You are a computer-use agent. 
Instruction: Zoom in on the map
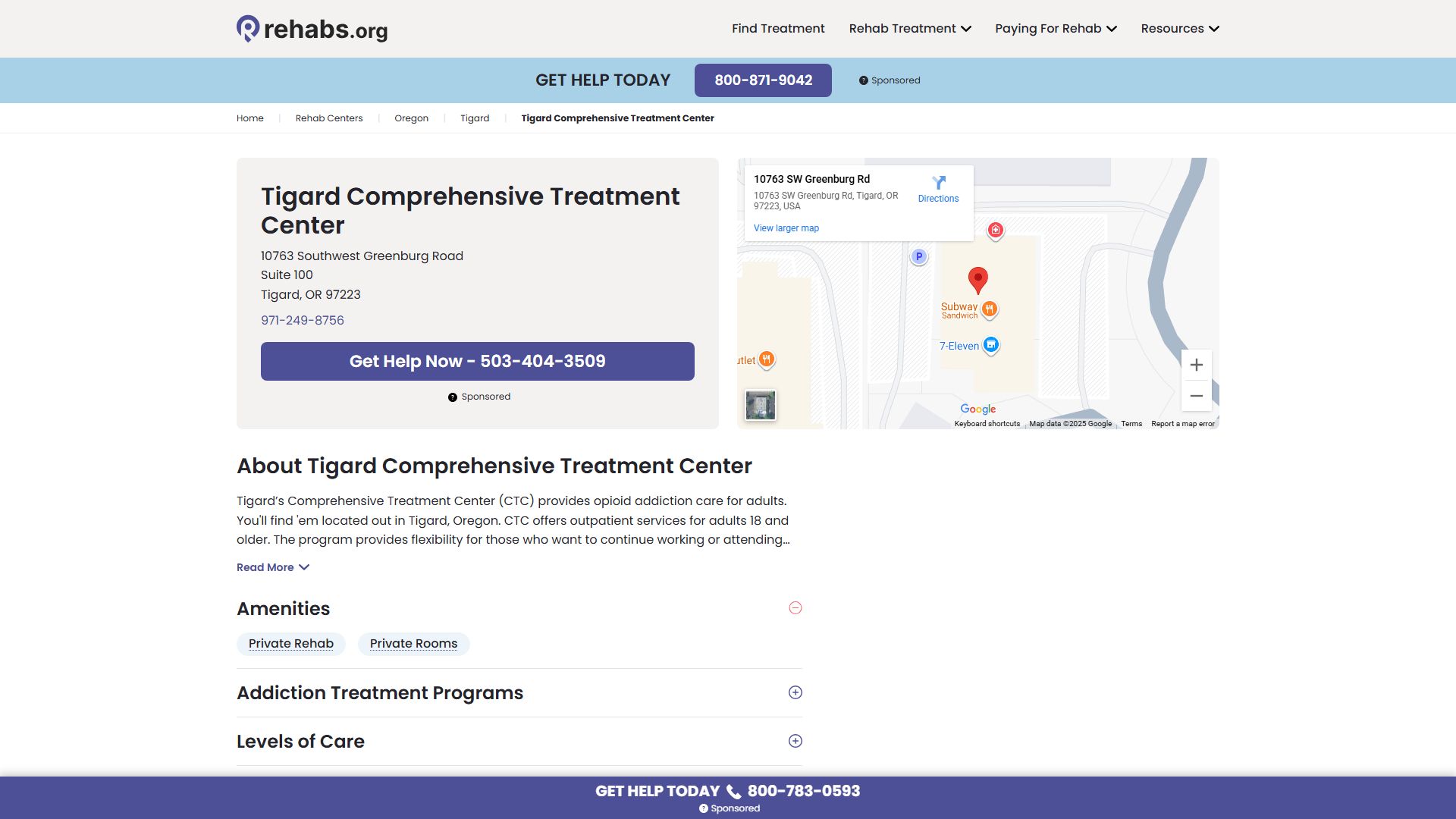(x=1197, y=365)
